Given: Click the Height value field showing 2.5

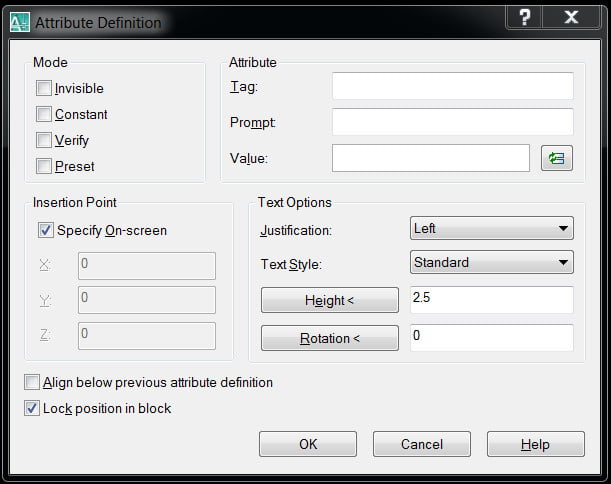Looking at the screenshot, I should pos(492,300).
